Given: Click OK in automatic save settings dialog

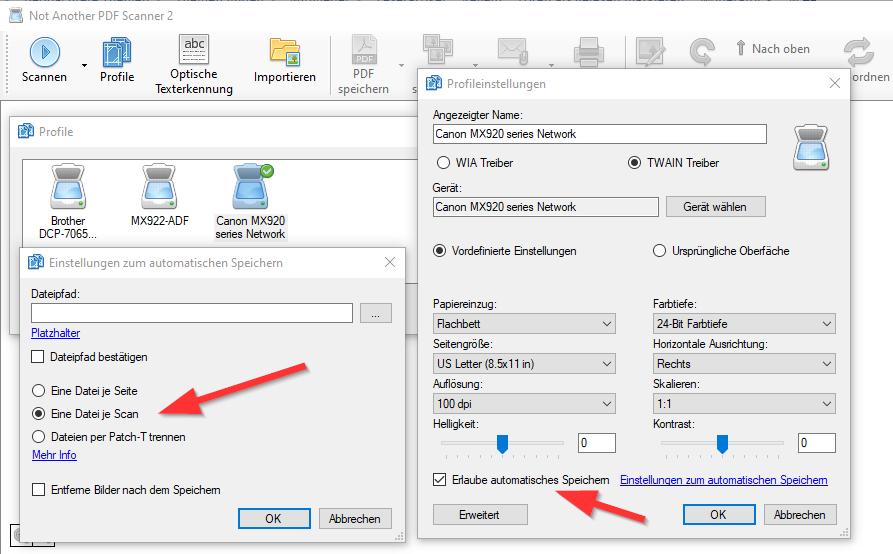Looking at the screenshot, I should click(274, 519).
